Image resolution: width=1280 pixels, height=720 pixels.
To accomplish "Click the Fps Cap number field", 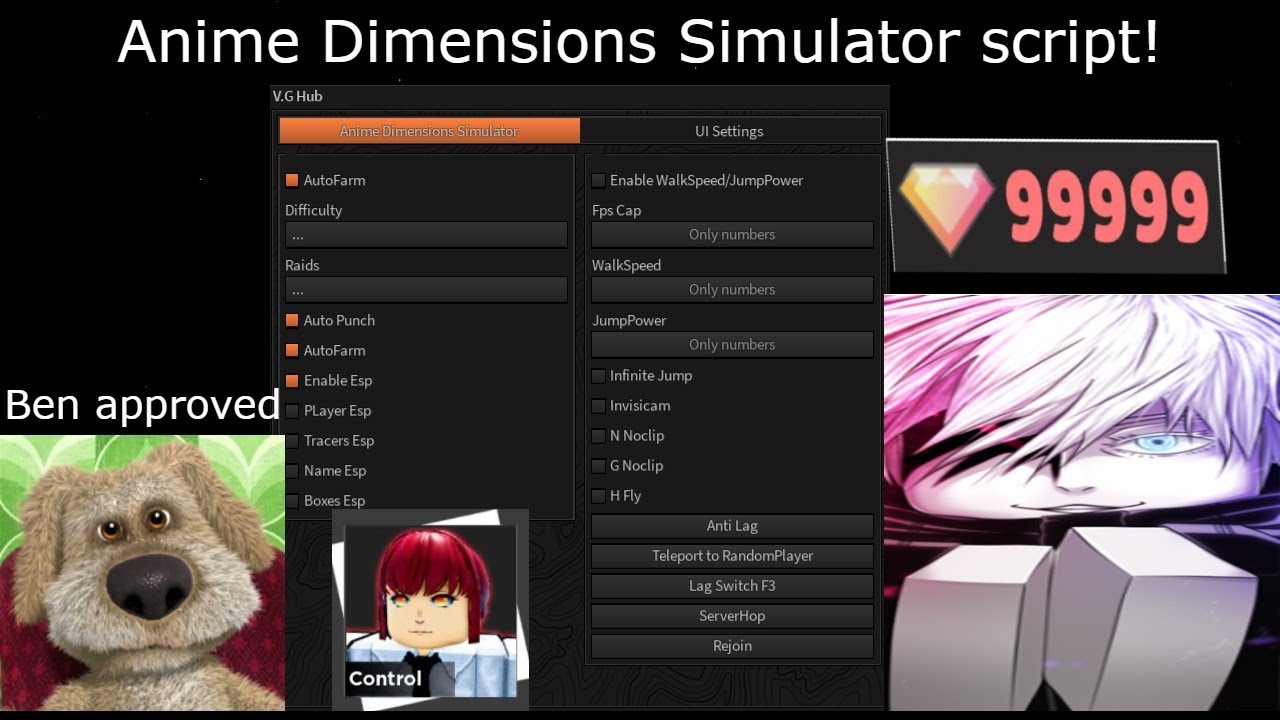I will point(732,235).
